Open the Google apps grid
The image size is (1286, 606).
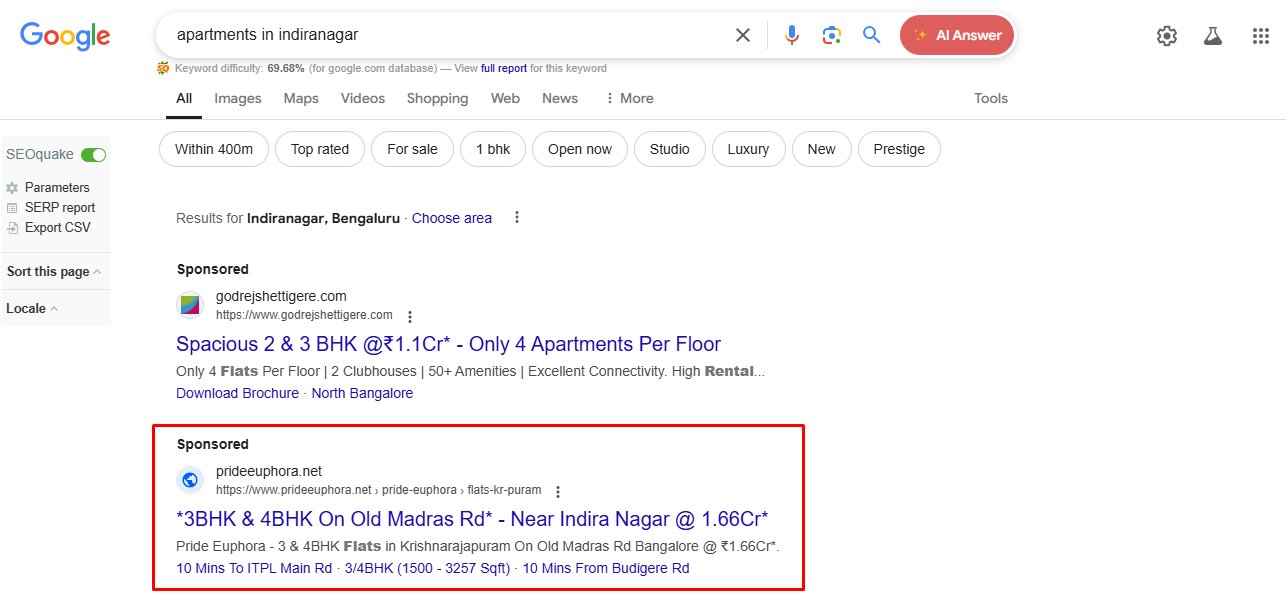(1260, 36)
